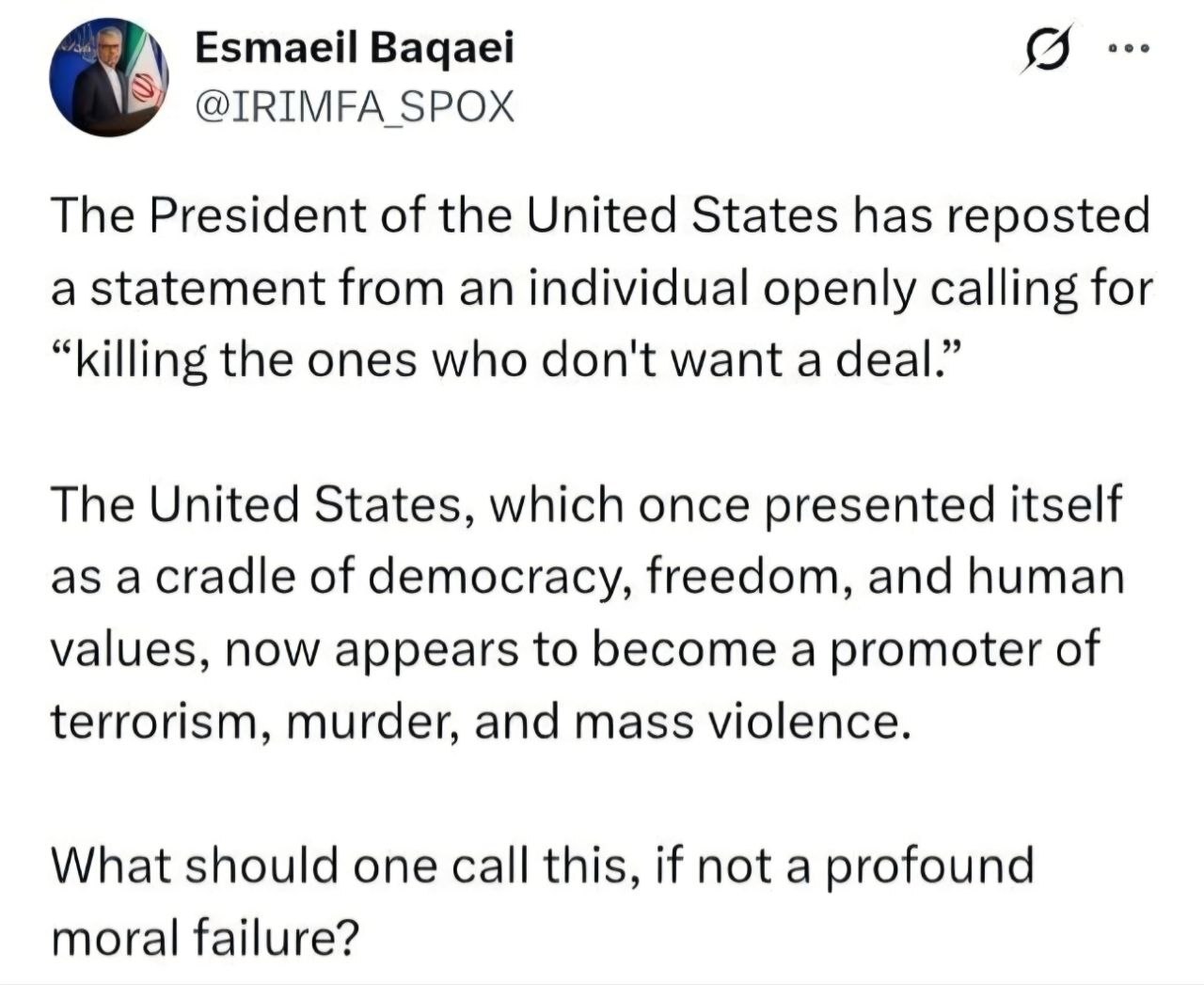Click the word "profound" in the last paragraph

pyautogui.click(x=929, y=866)
